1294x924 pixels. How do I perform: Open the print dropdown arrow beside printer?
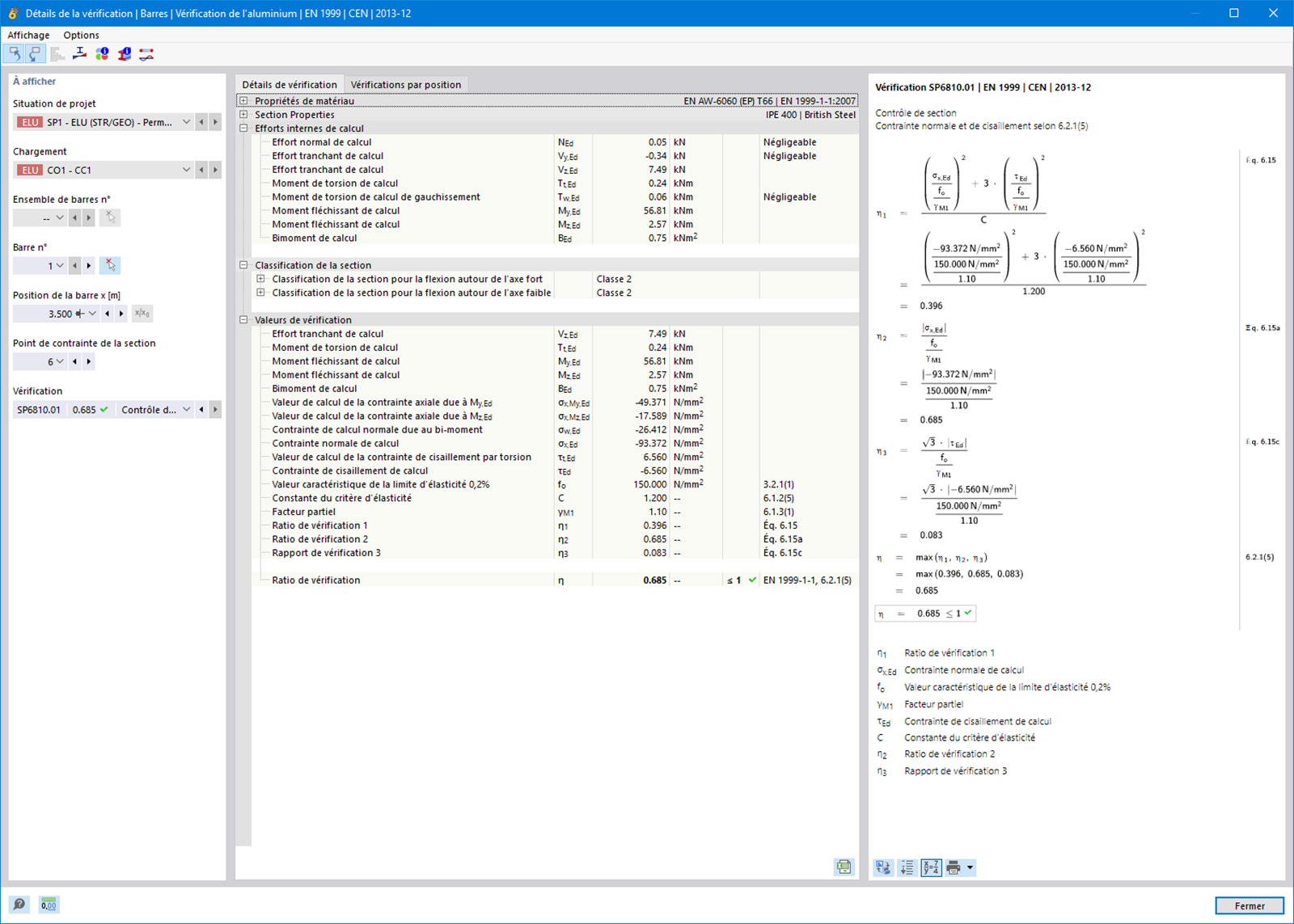tap(970, 867)
